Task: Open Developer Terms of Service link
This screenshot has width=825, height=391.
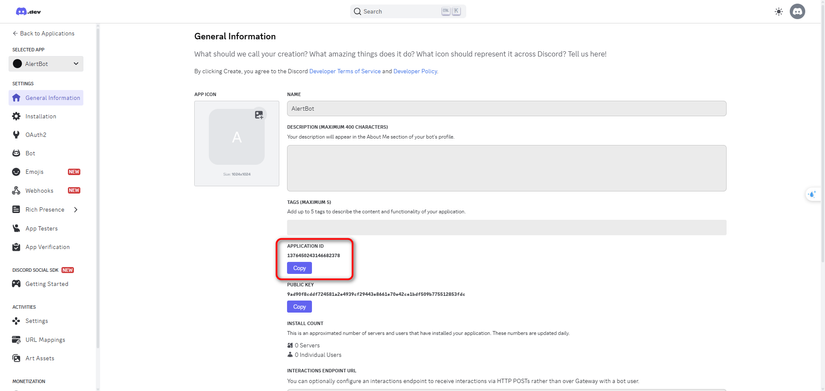Action: (x=345, y=71)
